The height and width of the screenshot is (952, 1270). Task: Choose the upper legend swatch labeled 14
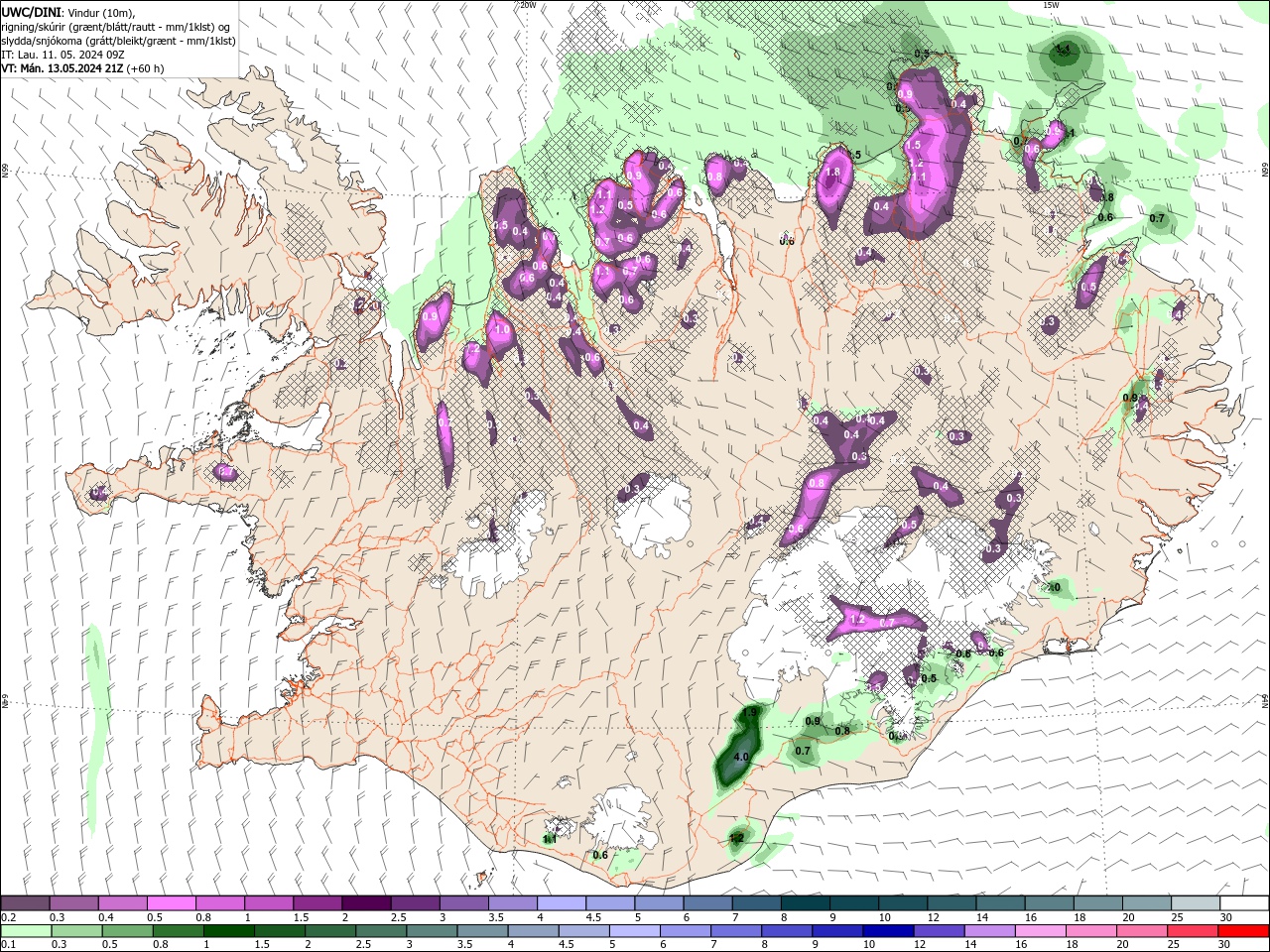pyautogui.click(x=1000, y=903)
